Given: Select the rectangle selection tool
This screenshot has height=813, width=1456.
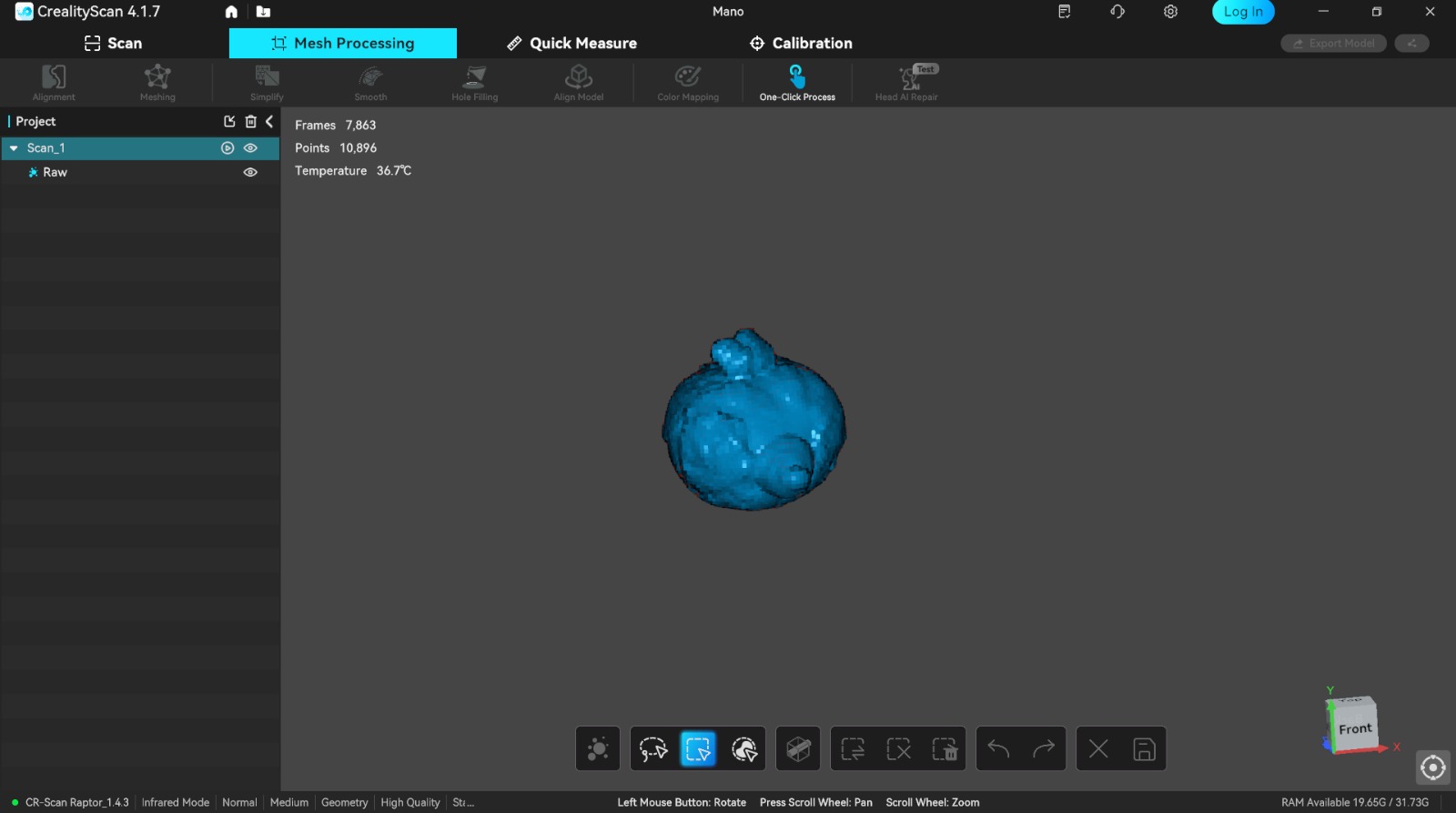Looking at the screenshot, I should click(x=698, y=748).
